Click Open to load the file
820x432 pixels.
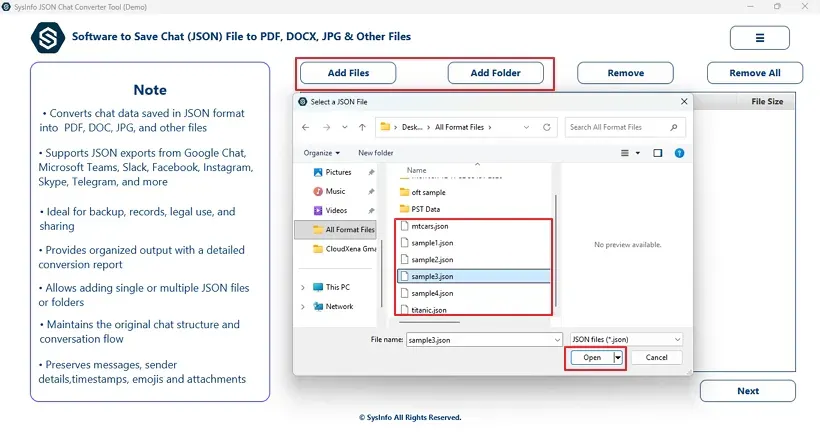tap(591, 358)
